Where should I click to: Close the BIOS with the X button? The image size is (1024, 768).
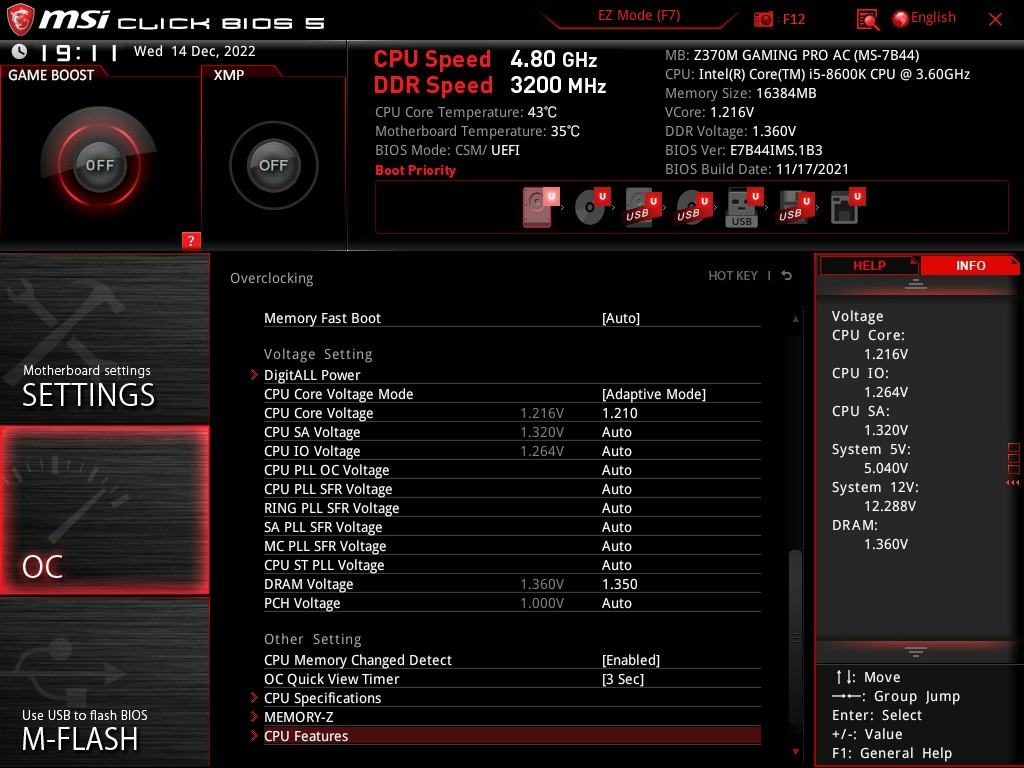tap(995, 20)
